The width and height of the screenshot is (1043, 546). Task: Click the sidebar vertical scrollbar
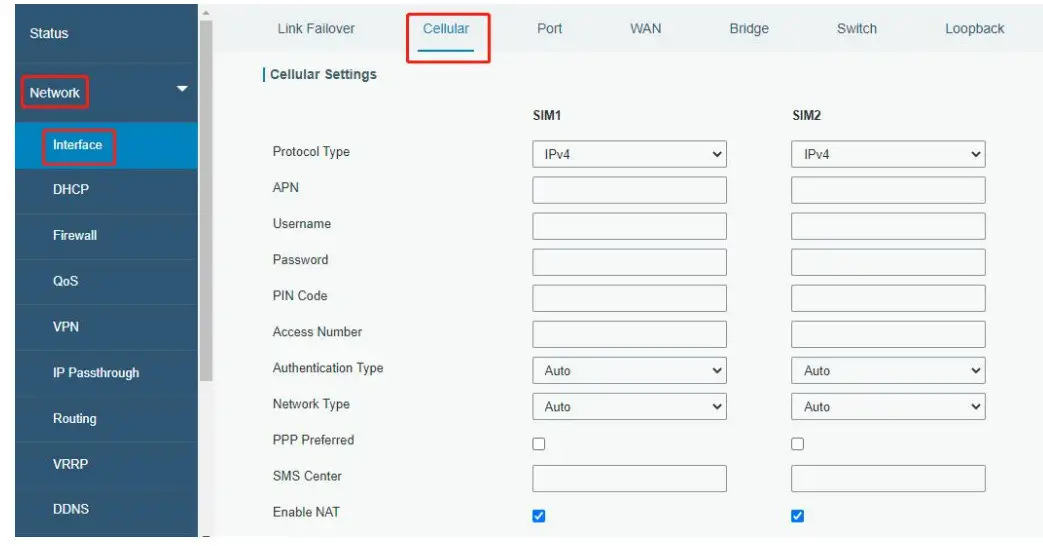pos(206,200)
